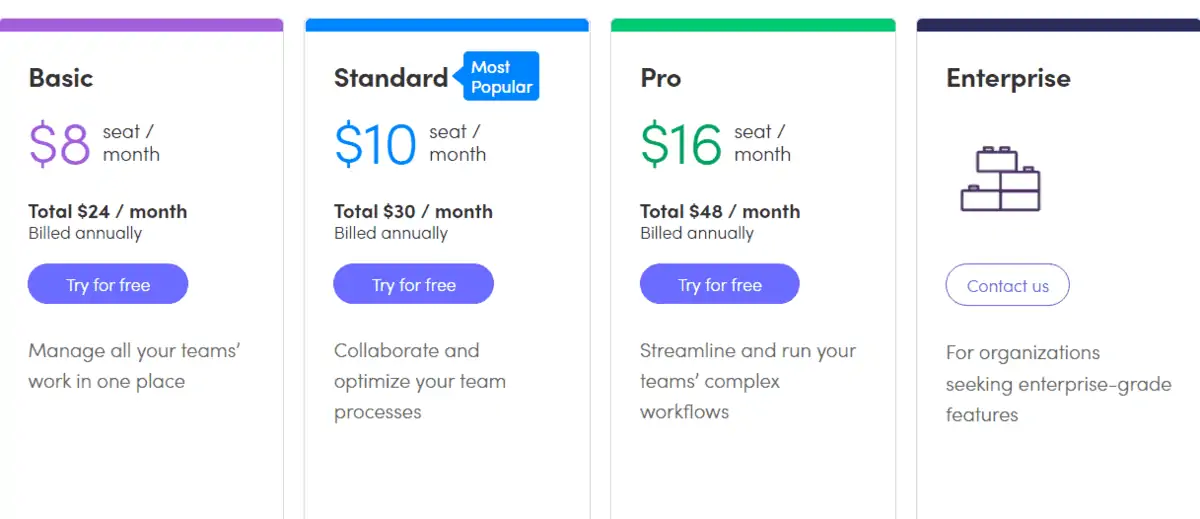The width and height of the screenshot is (1200, 519).
Task: Click the Enterprise description about enterprise-grade features
Action: pos(1058,384)
